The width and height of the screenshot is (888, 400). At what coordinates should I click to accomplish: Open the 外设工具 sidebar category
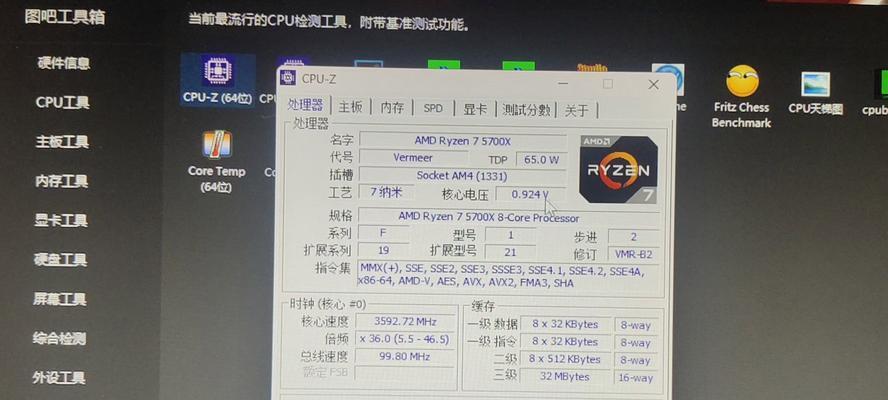(x=58, y=377)
